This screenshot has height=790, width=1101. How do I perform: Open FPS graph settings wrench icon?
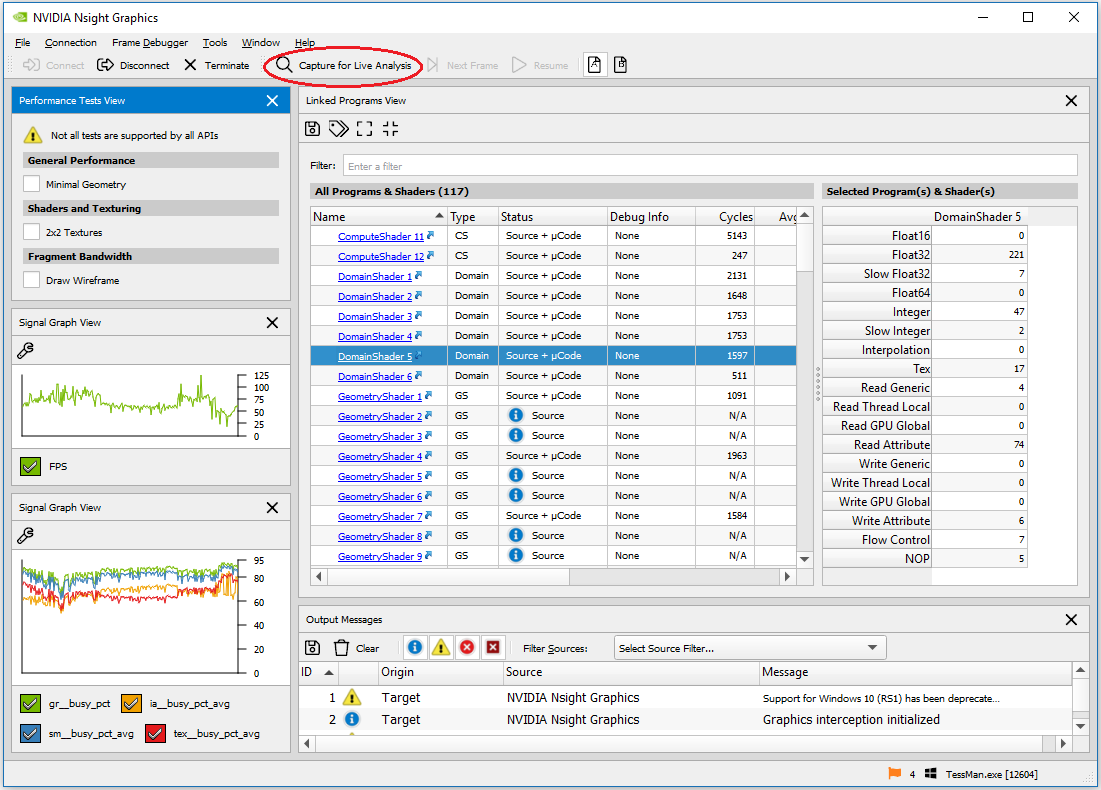[x=27, y=350]
